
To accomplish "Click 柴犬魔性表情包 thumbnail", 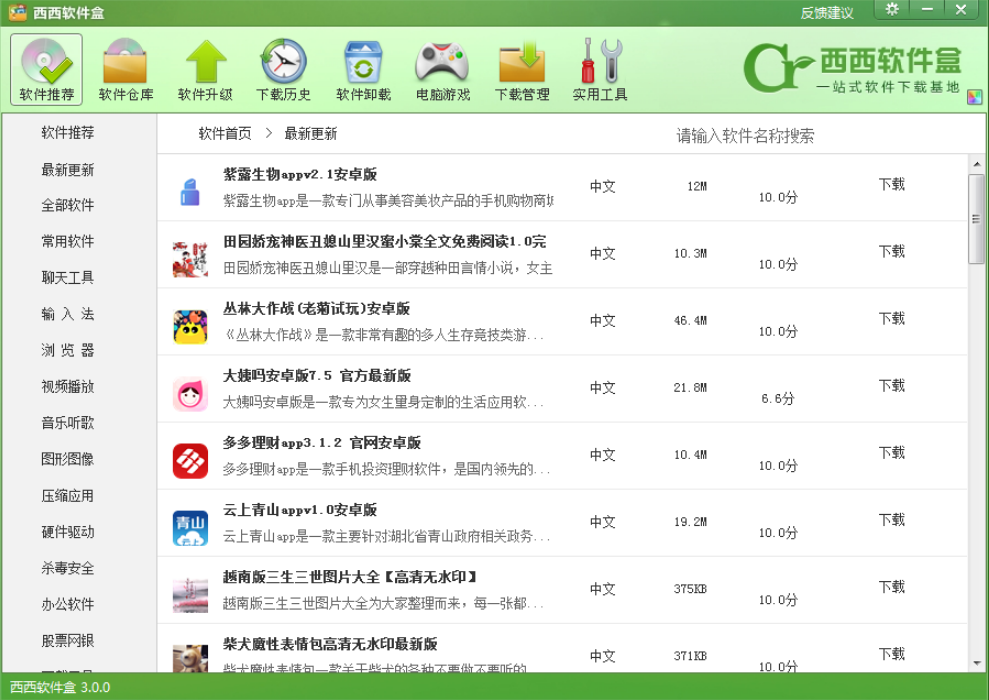I will 190,658.
